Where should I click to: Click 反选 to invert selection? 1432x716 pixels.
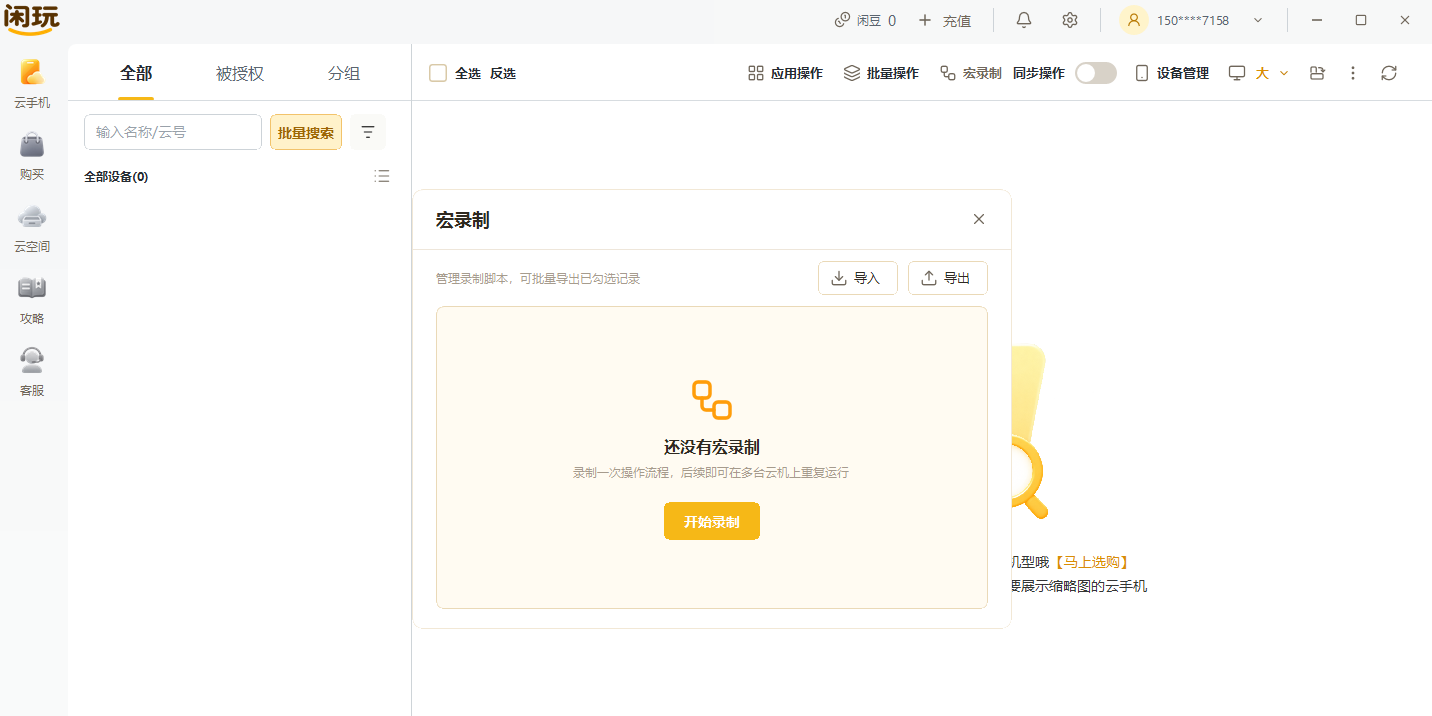[x=503, y=73]
